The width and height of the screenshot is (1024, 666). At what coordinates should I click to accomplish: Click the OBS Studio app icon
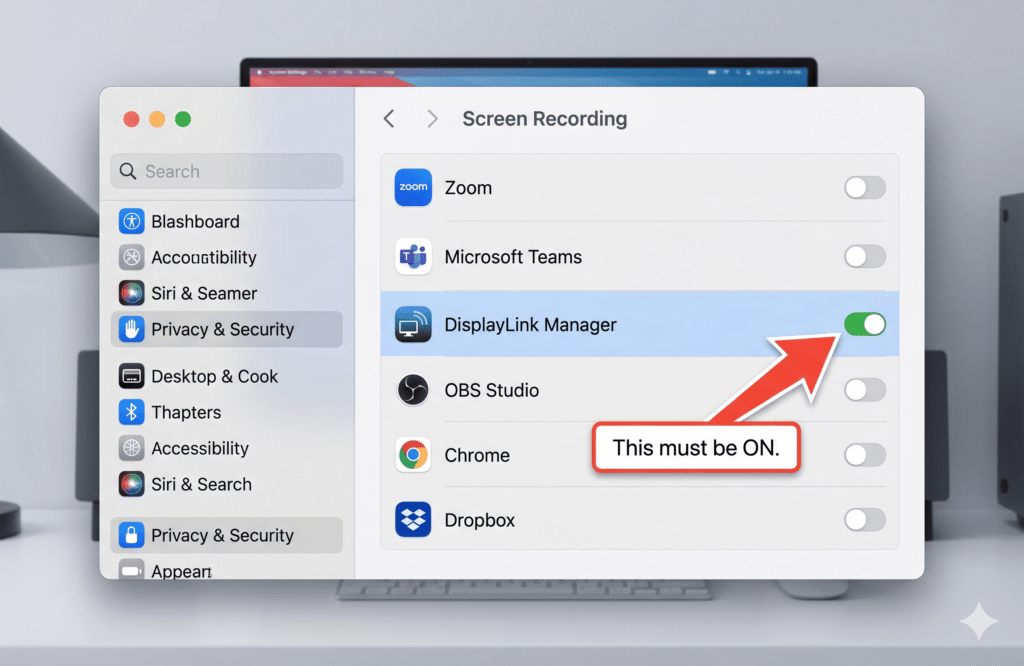pyautogui.click(x=413, y=390)
